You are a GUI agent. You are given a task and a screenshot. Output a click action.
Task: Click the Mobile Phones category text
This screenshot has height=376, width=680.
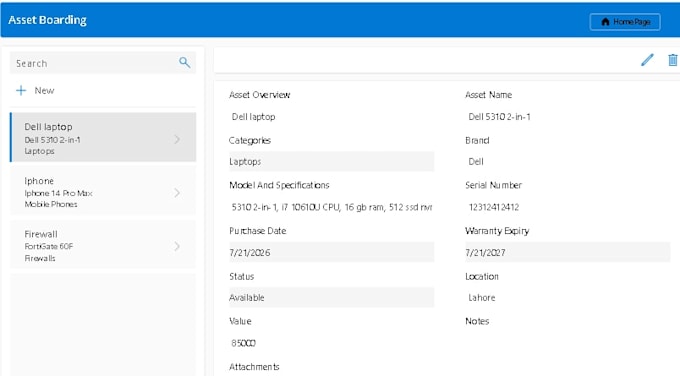51,204
